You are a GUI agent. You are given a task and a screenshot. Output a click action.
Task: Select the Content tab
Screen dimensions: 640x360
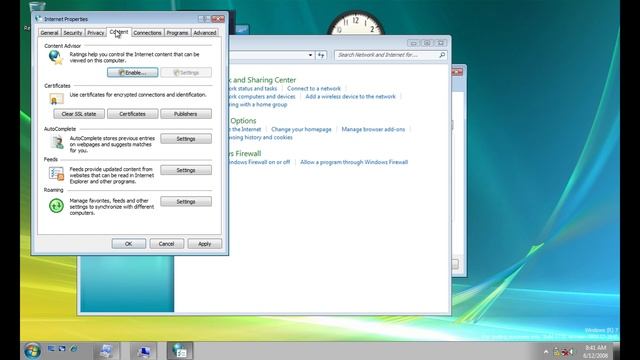click(x=119, y=32)
